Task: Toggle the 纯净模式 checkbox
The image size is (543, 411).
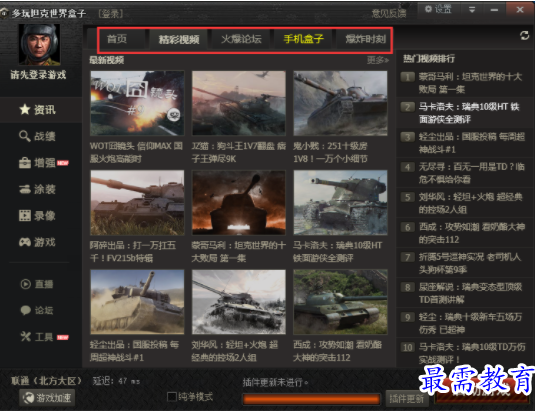Action: [x=171, y=397]
